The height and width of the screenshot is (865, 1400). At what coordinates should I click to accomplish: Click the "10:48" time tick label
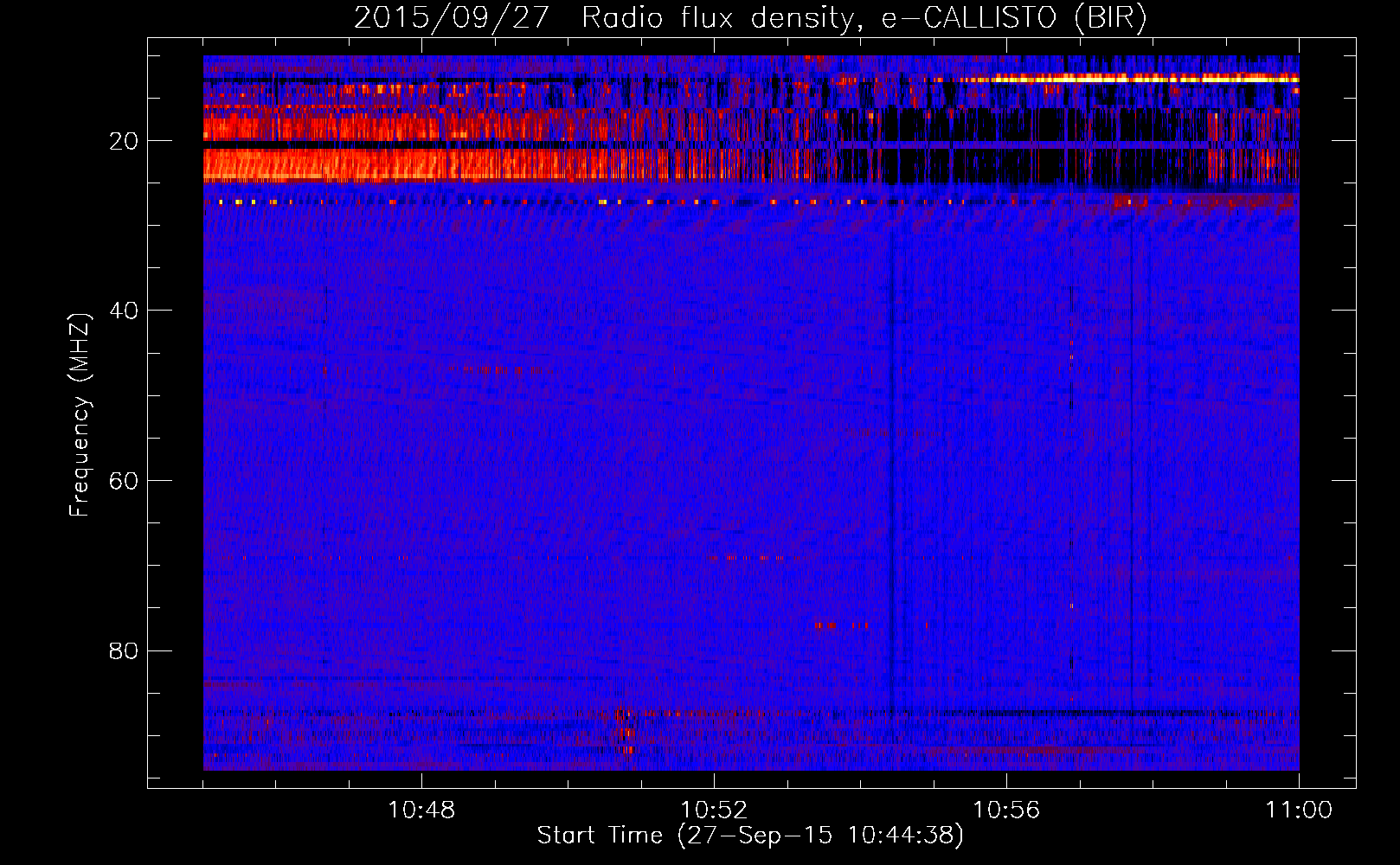tap(421, 810)
